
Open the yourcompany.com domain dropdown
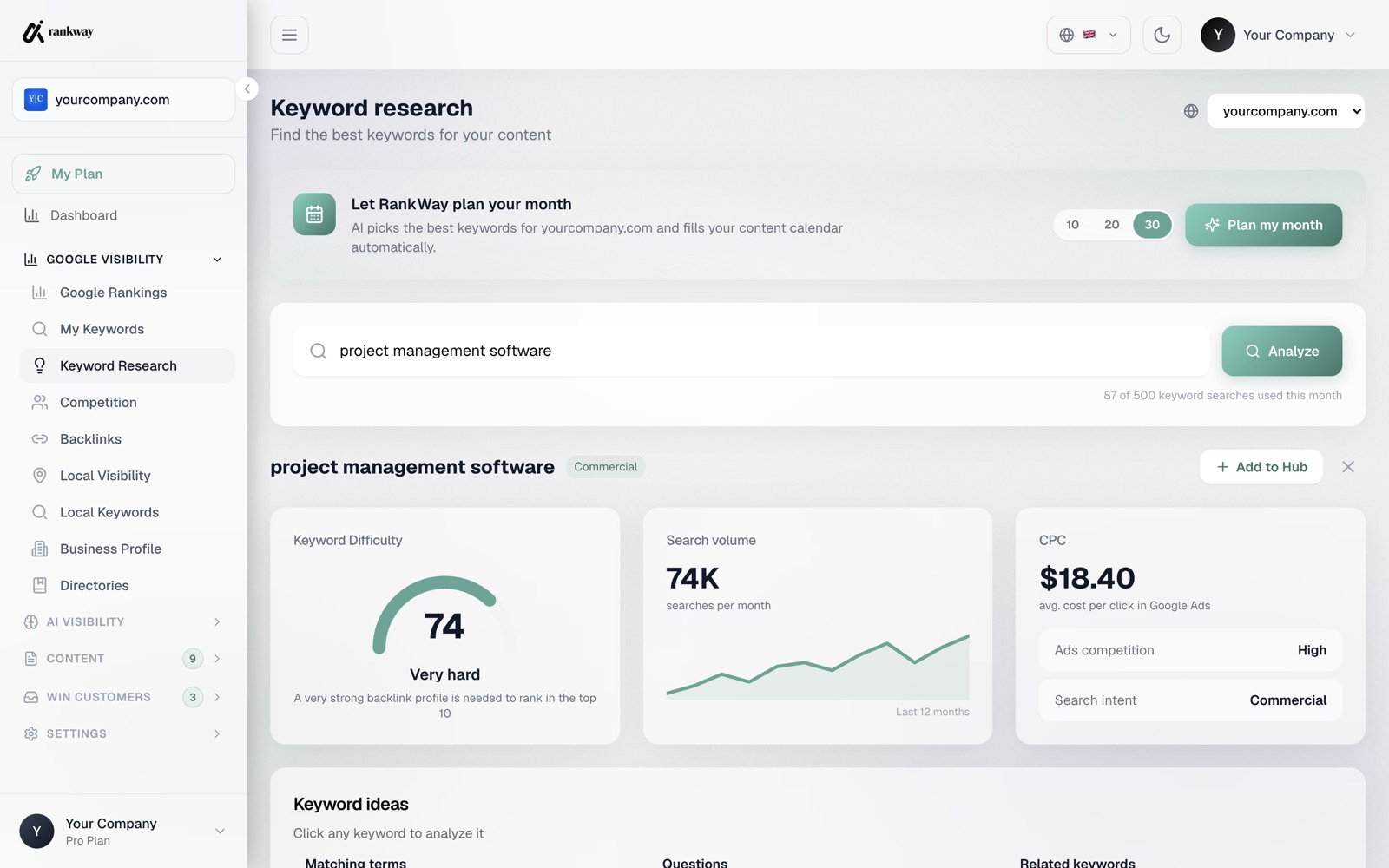(1286, 111)
